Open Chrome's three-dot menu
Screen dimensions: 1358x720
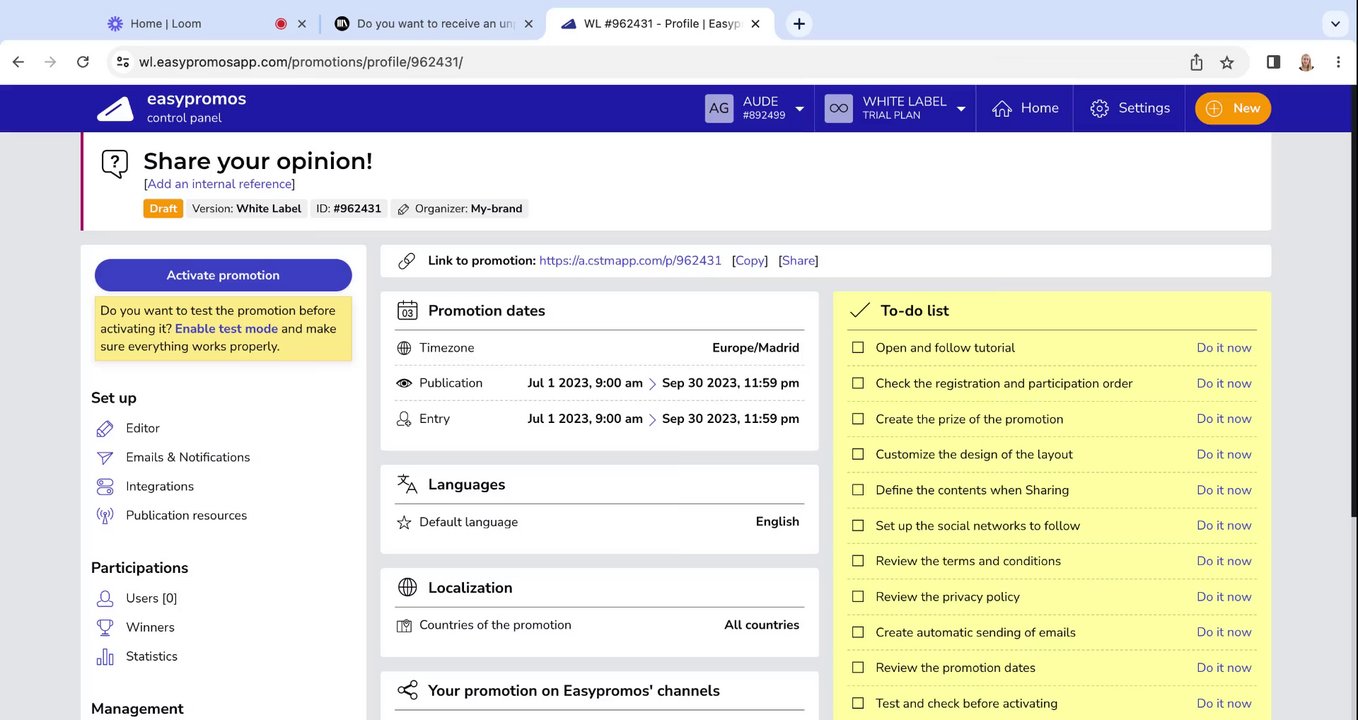pyautogui.click(x=1338, y=62)
